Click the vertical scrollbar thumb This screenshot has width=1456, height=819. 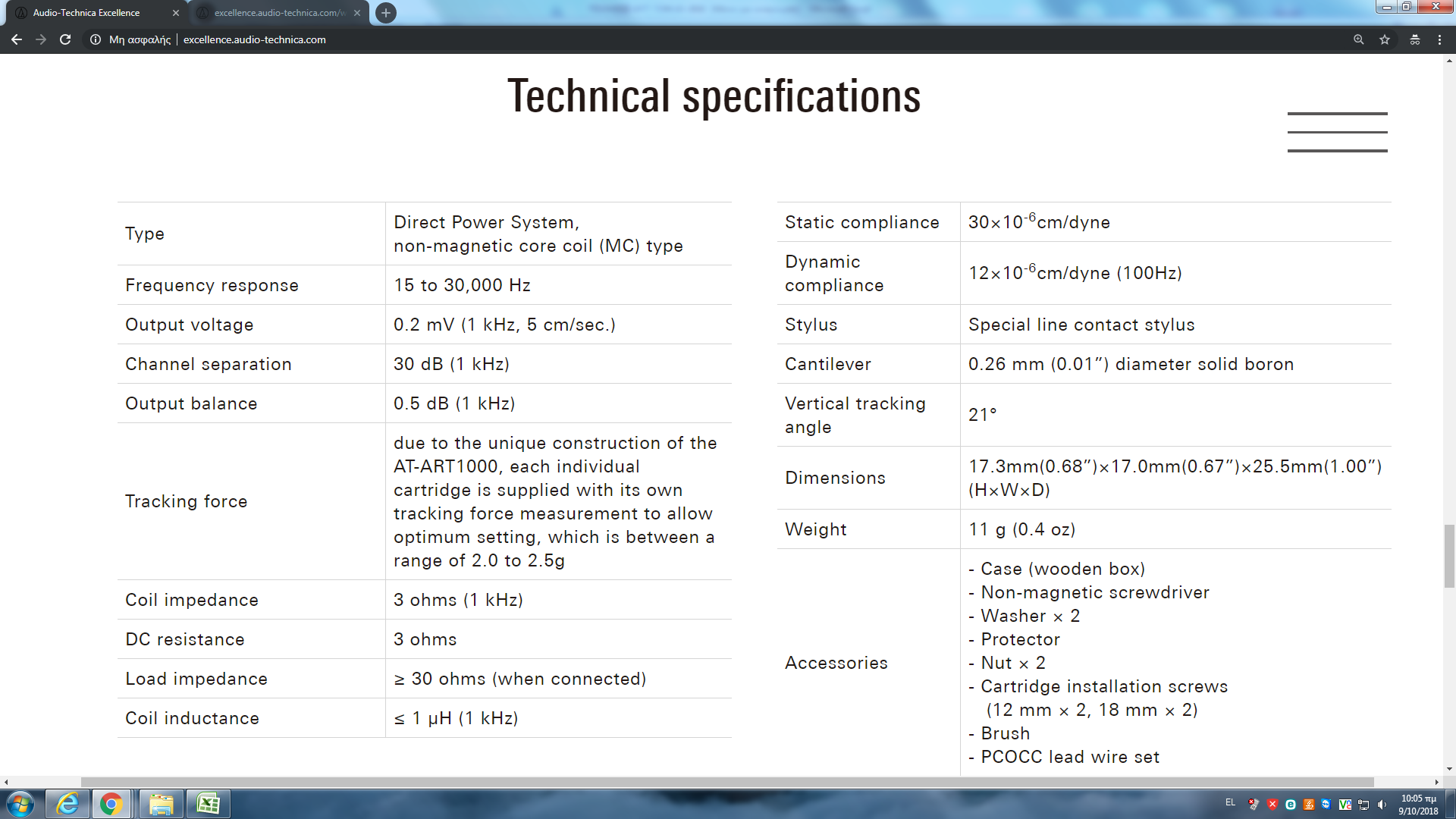[1449, 556]
